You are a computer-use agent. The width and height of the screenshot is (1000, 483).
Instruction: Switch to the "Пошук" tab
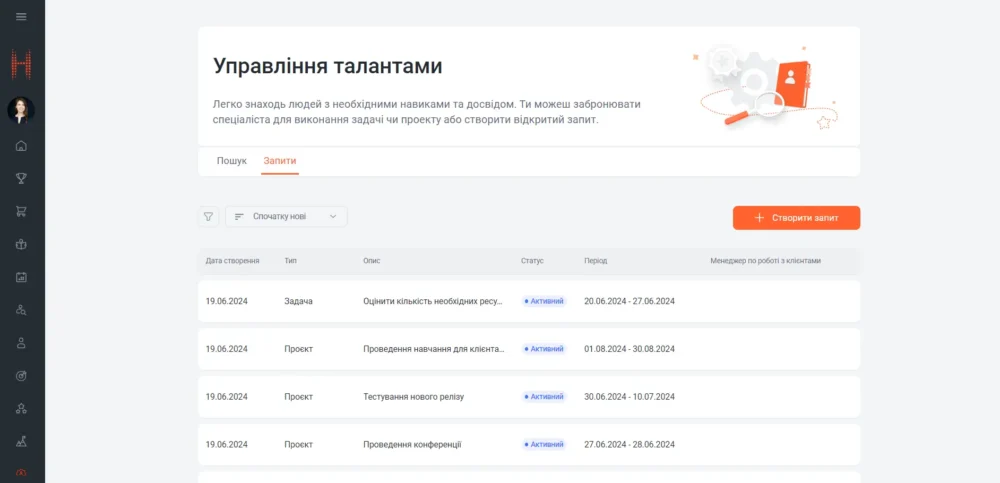click(x=232, y=161)
